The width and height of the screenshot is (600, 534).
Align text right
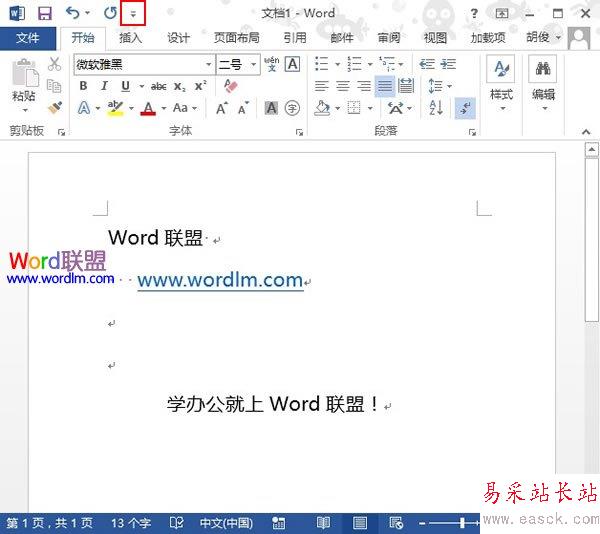pos(364,86)
